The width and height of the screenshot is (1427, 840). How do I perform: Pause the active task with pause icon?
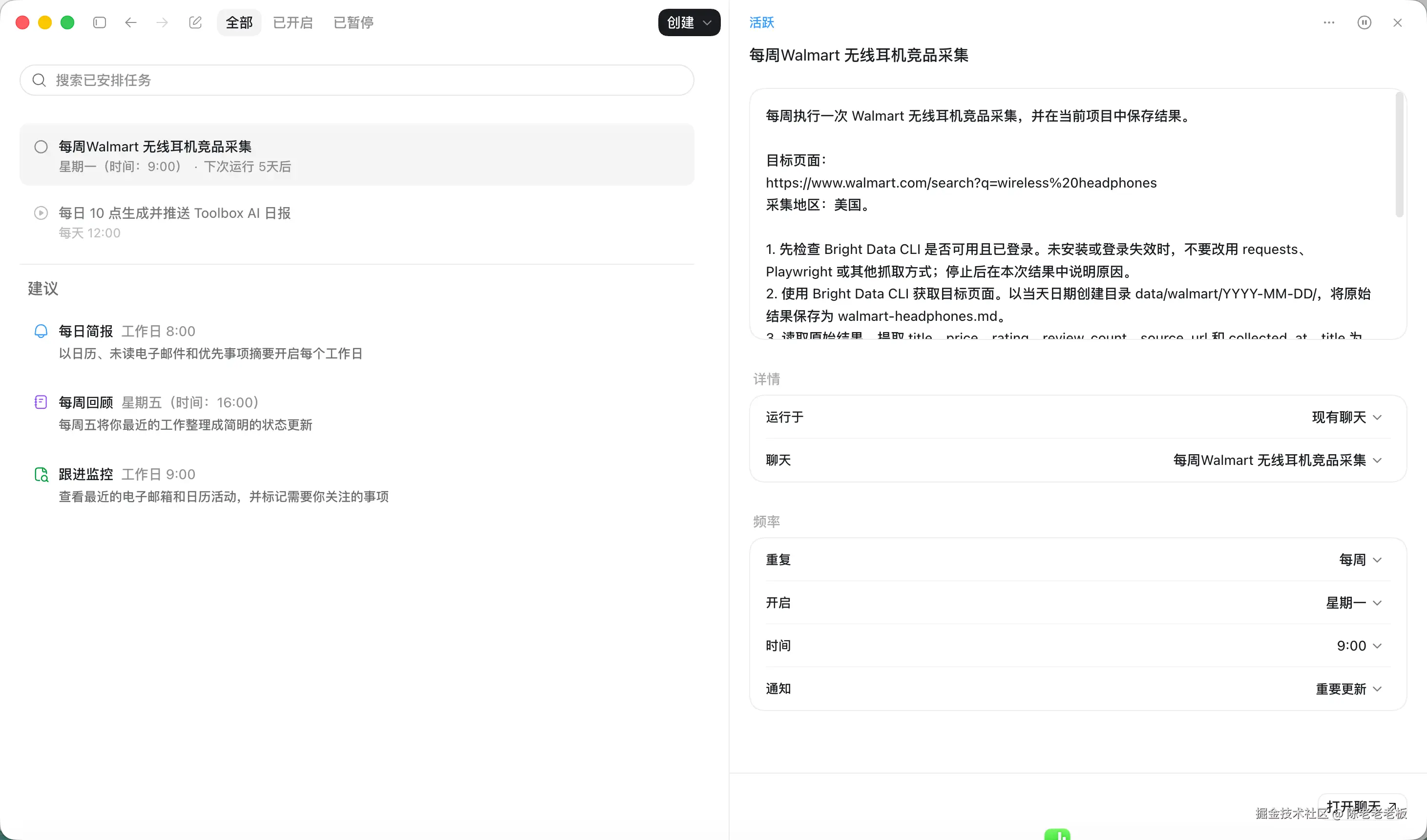pyautogui.click(x=1364, y=22)
